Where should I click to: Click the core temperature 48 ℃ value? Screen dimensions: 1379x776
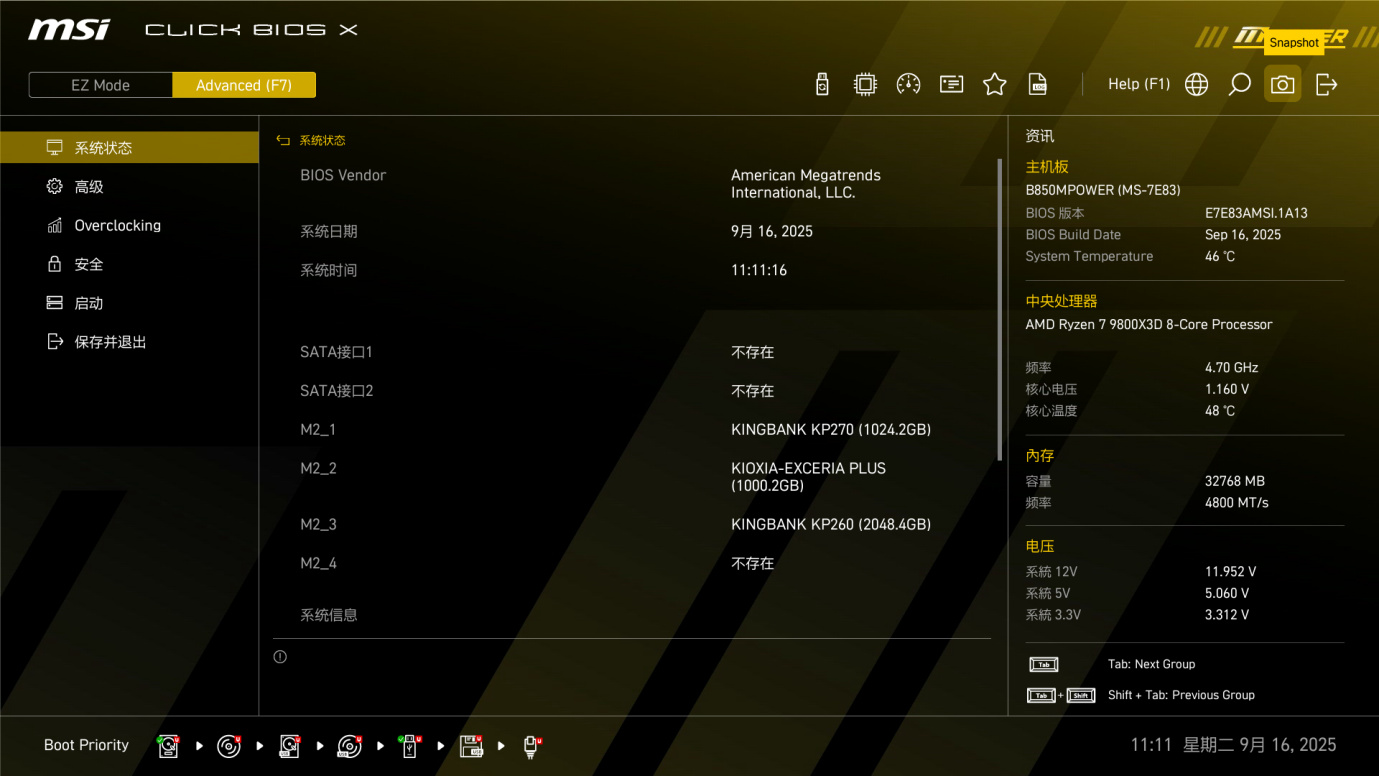pyautogui.click(x=1220, y=411)
